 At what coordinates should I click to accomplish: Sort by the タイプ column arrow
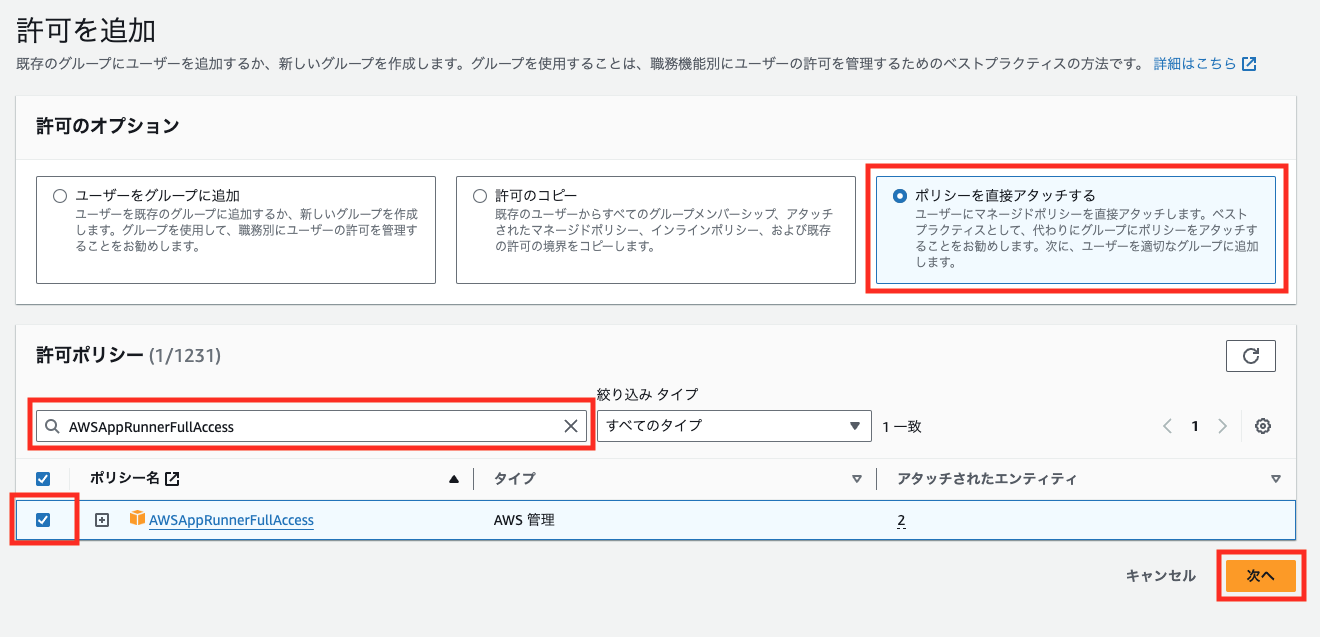[856, 479]
